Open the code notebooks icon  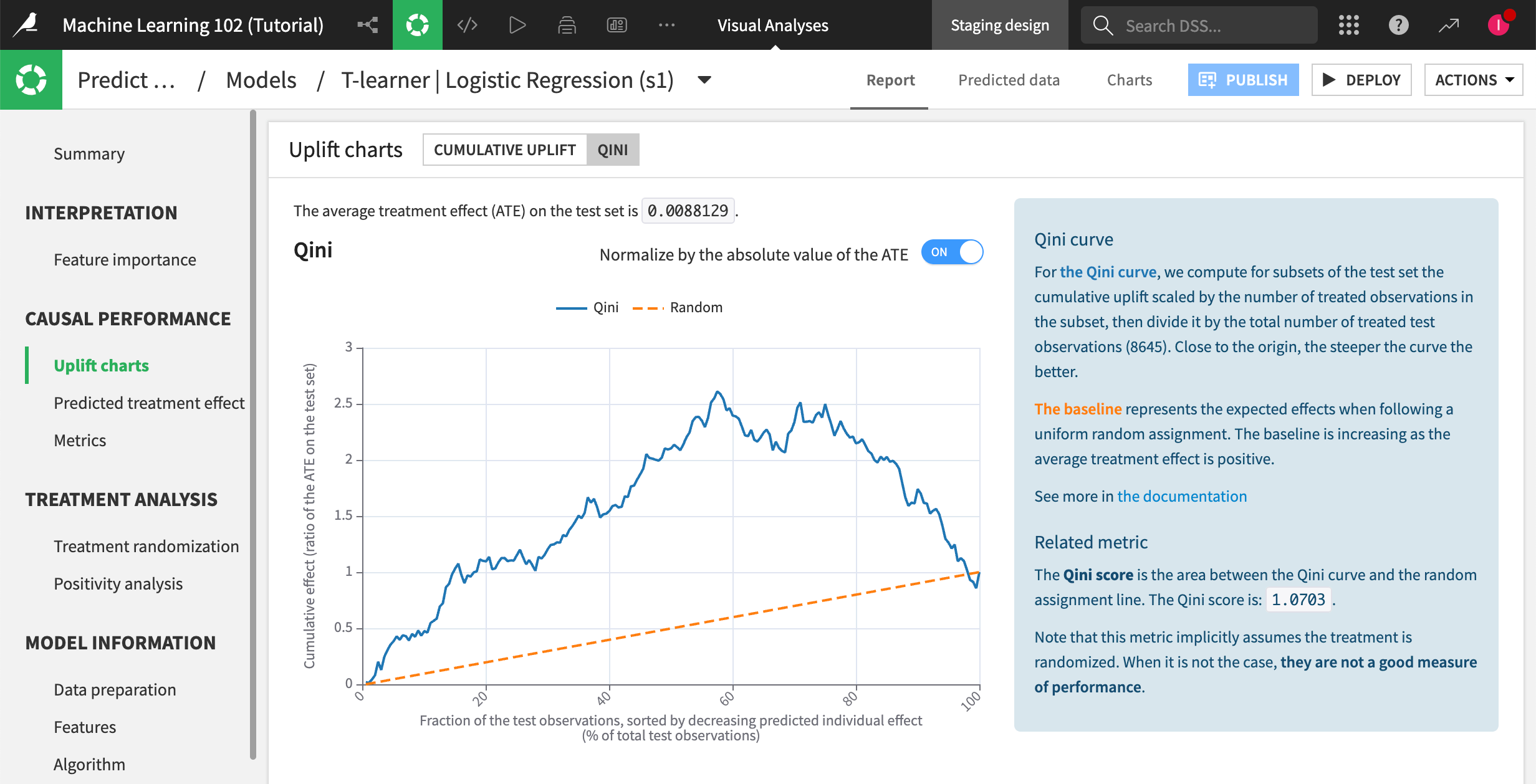pyautogui.click(x=468, y=25)
